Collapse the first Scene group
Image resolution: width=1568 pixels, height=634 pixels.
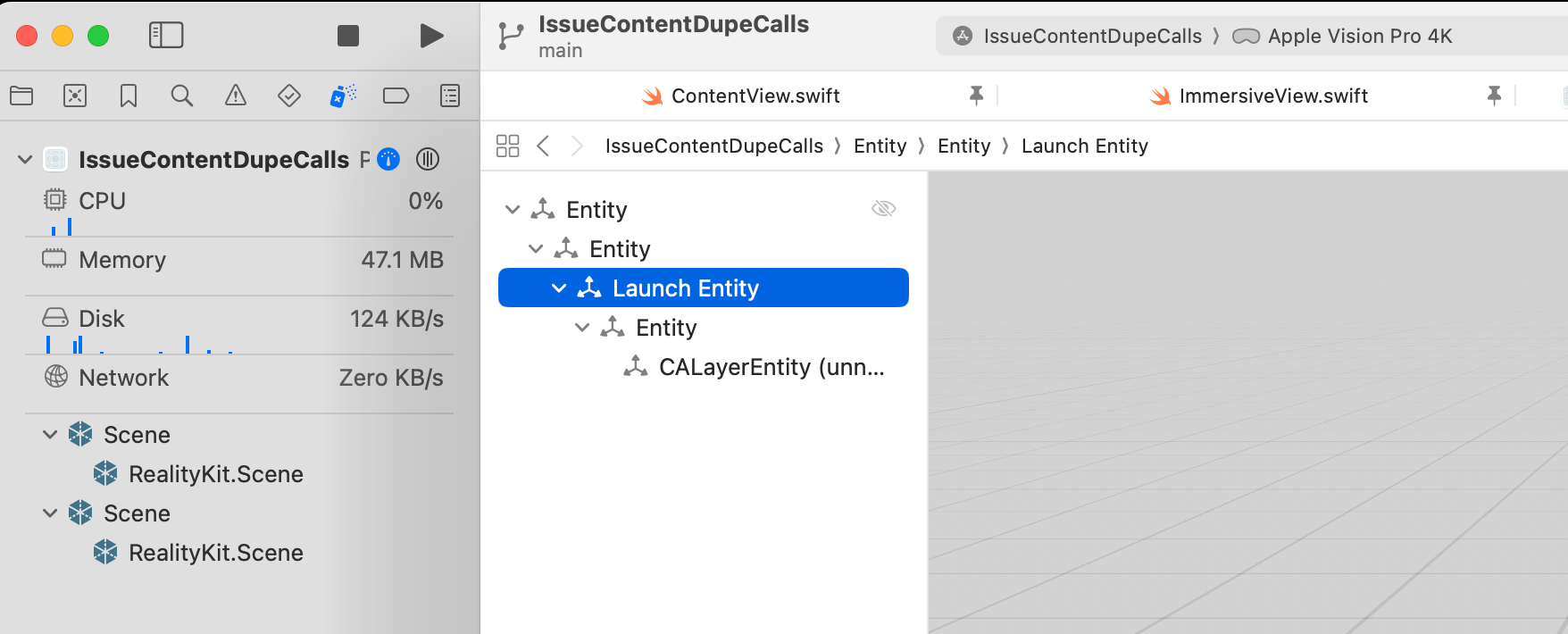pyautogui.click(x=50, y=435)
